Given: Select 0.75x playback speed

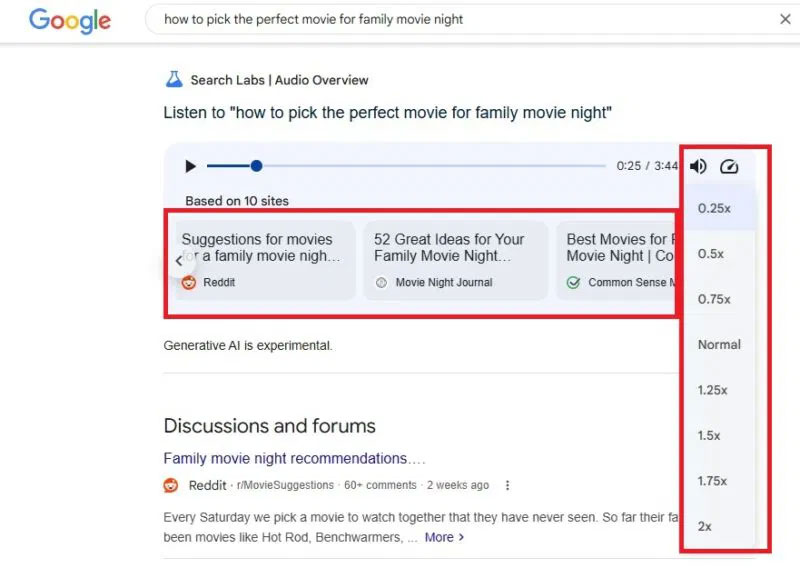Looking at the screenshot, I should tap(719, 299).
